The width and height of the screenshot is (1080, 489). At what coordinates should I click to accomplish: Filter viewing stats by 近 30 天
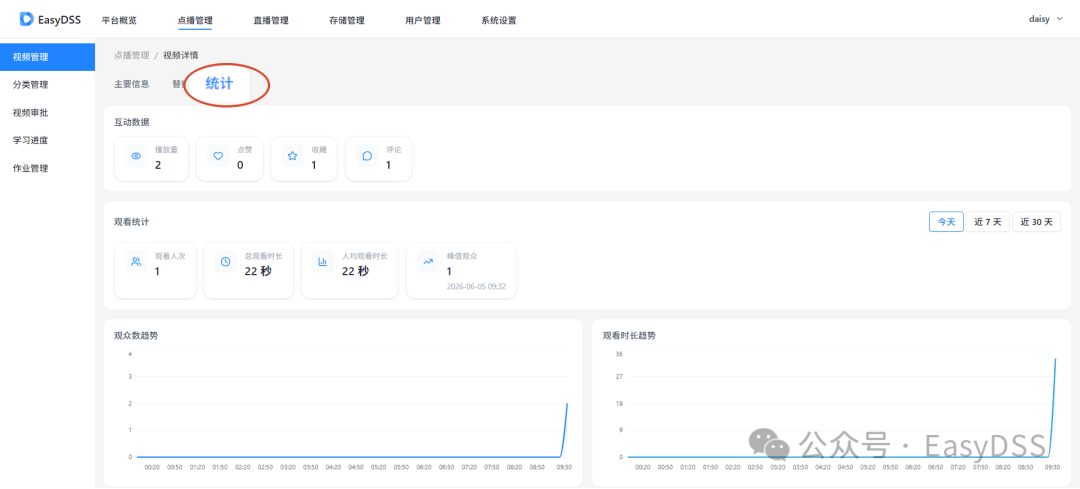[1037, 222]
